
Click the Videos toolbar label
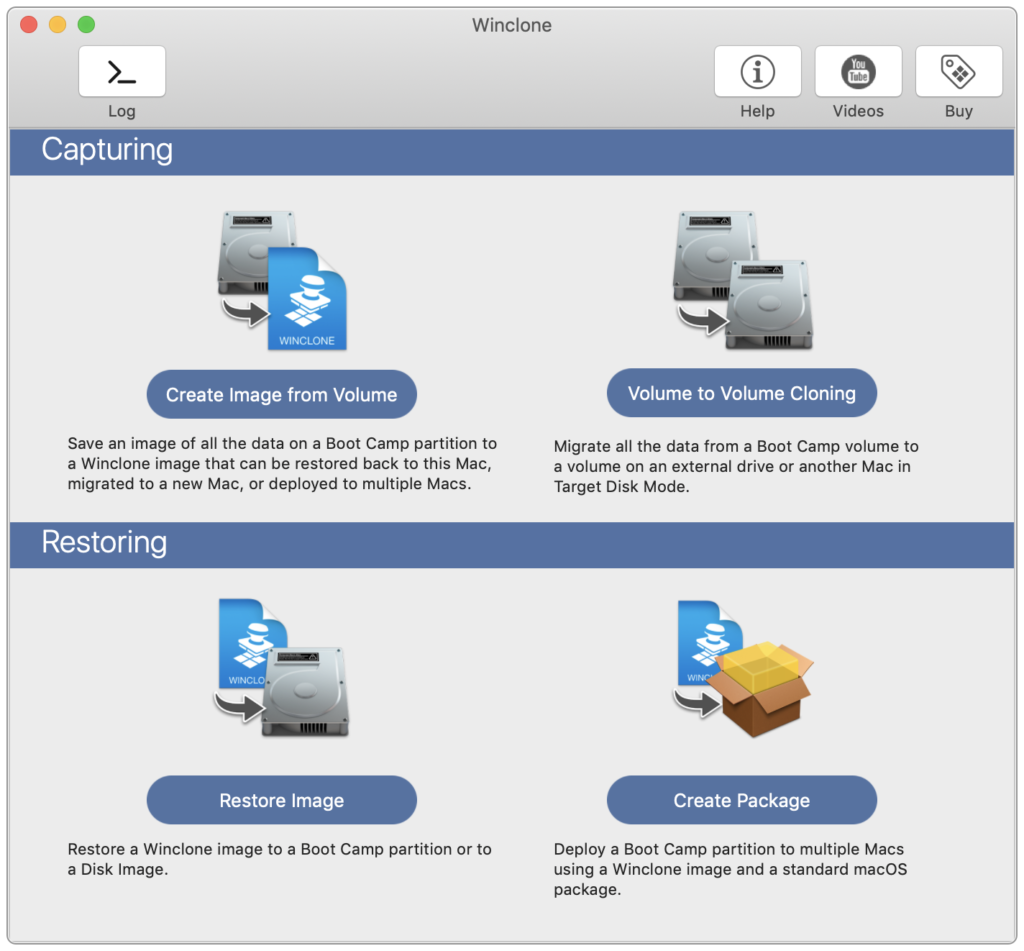[857, 111]
